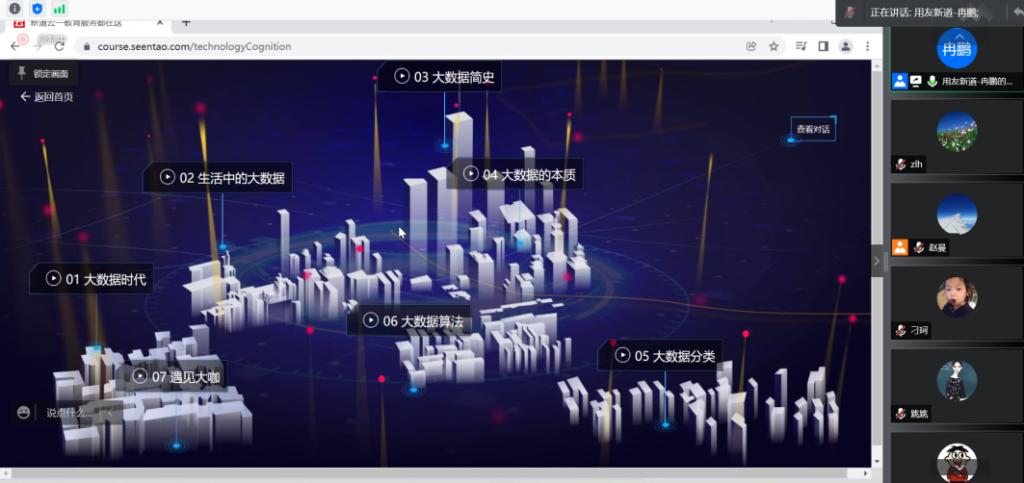The height and width of the screenshot is (483, 1024).
Task: Start lesson 06 大数据算法
Action: coord(414,321)
